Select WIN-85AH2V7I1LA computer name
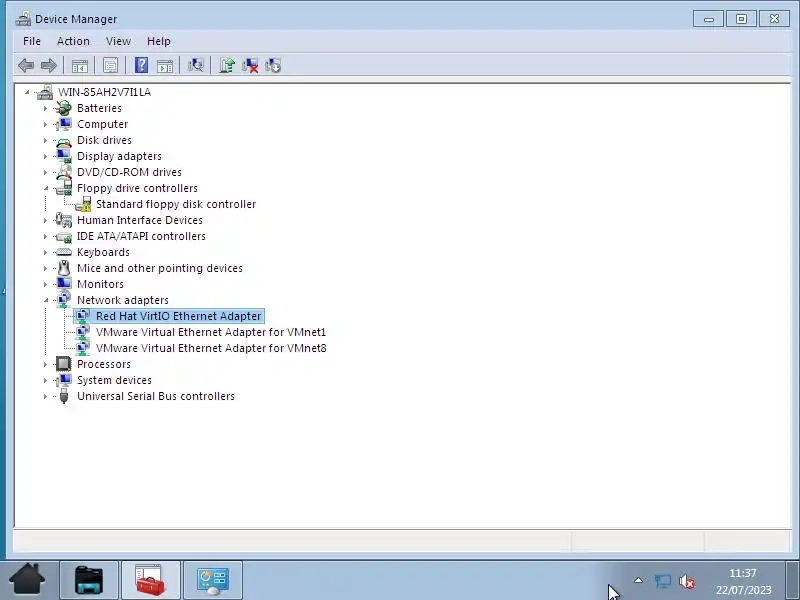Image resolution: width=800 pixels, height=600 pixels. point(104,92)
